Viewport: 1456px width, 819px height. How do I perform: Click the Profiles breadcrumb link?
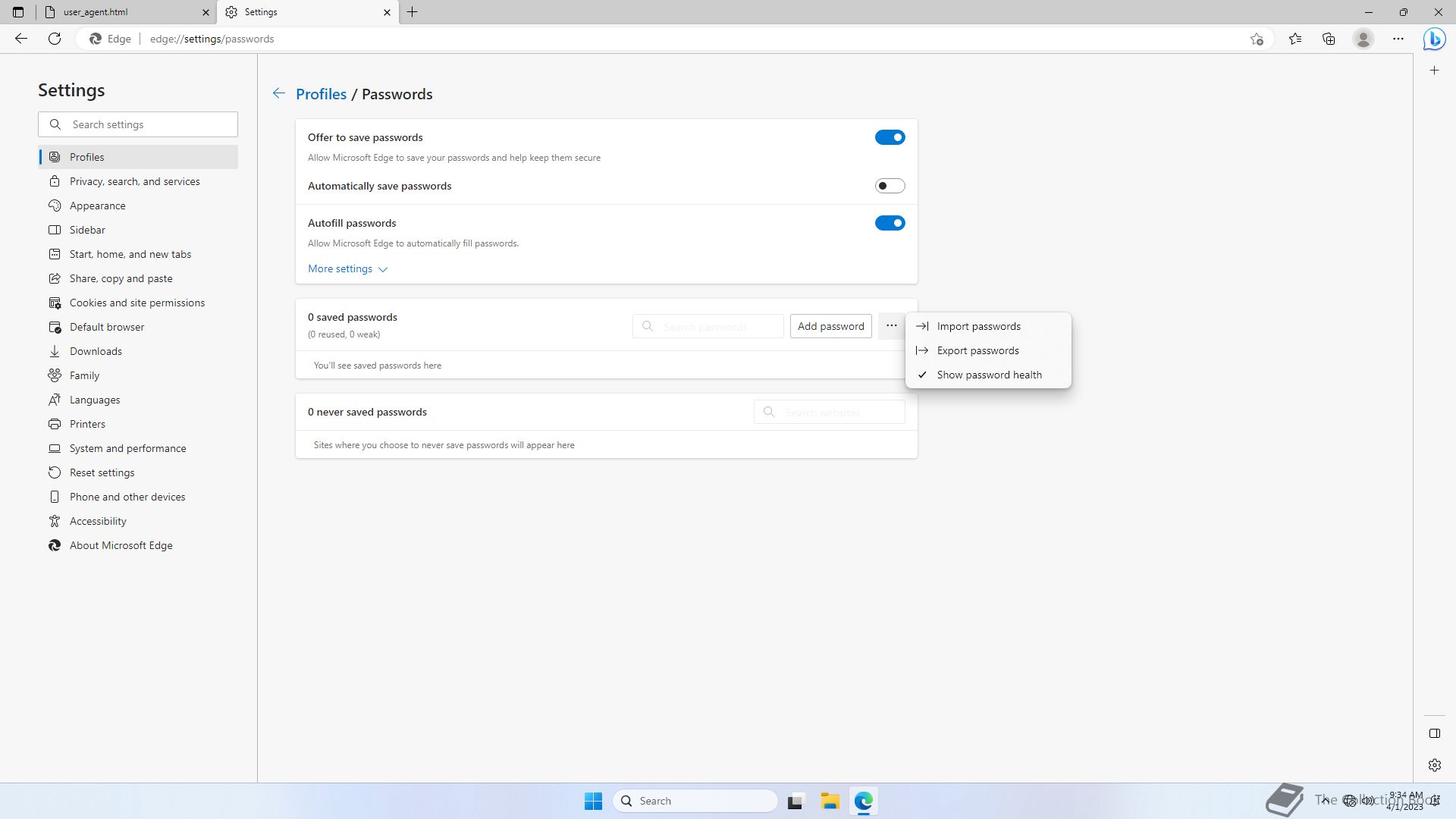coord(321,94)
